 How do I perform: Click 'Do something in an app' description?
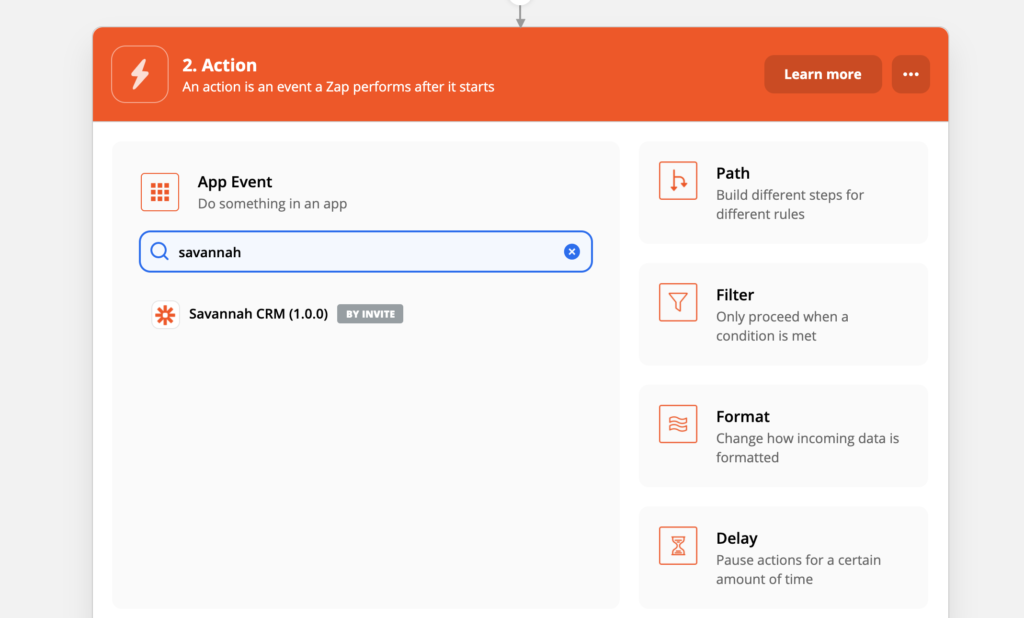[272, 204]
